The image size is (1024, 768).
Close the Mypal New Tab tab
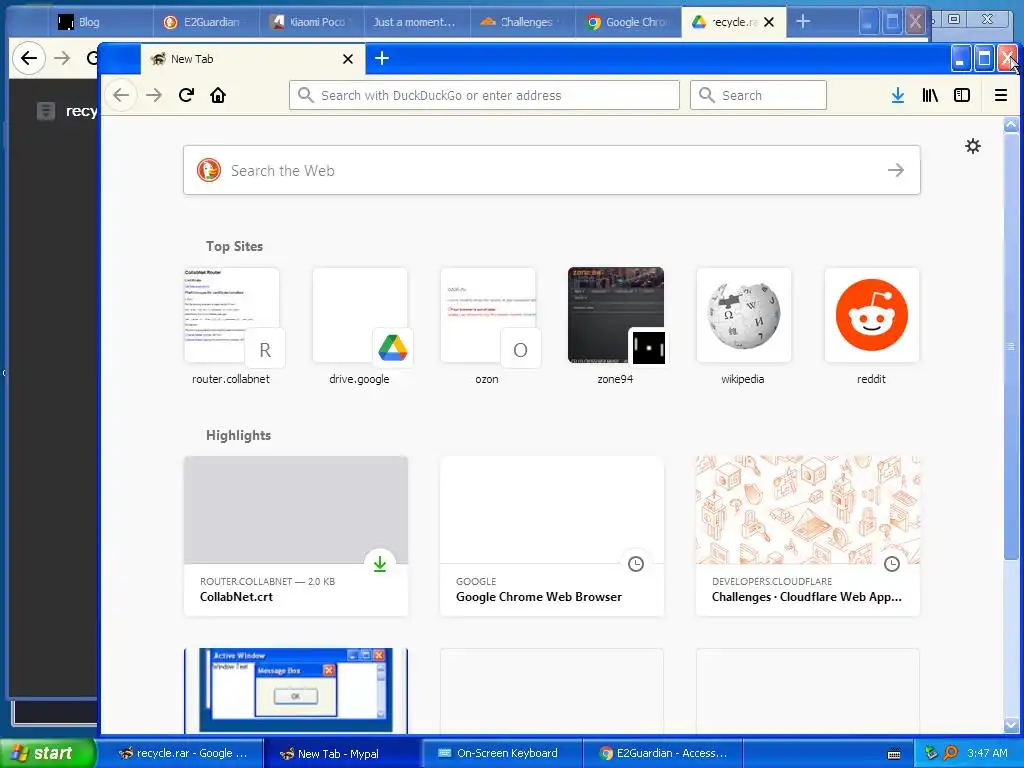pos(348,59)
